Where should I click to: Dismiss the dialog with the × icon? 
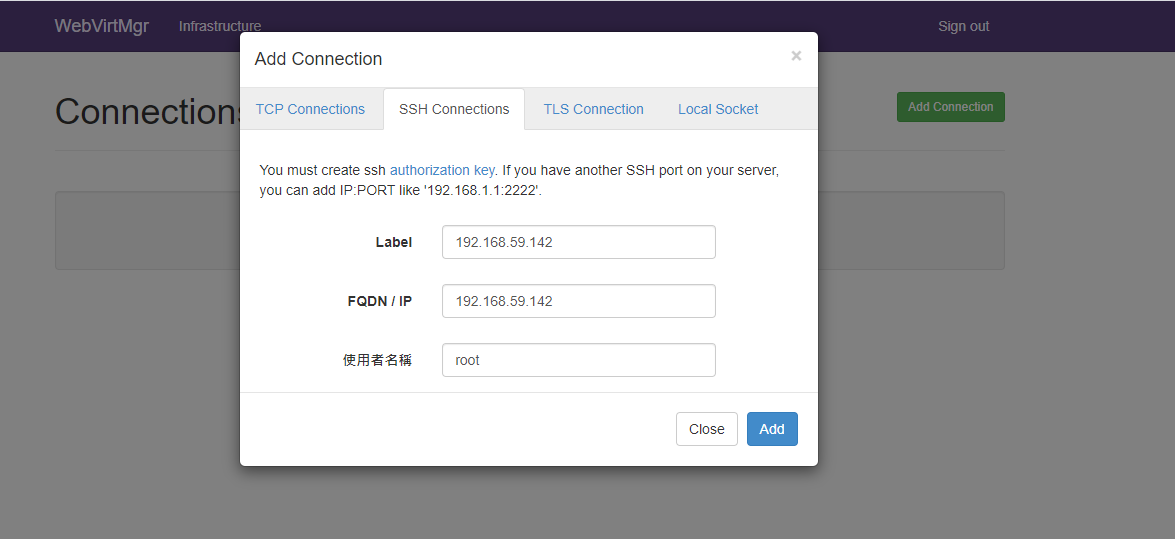796,56
